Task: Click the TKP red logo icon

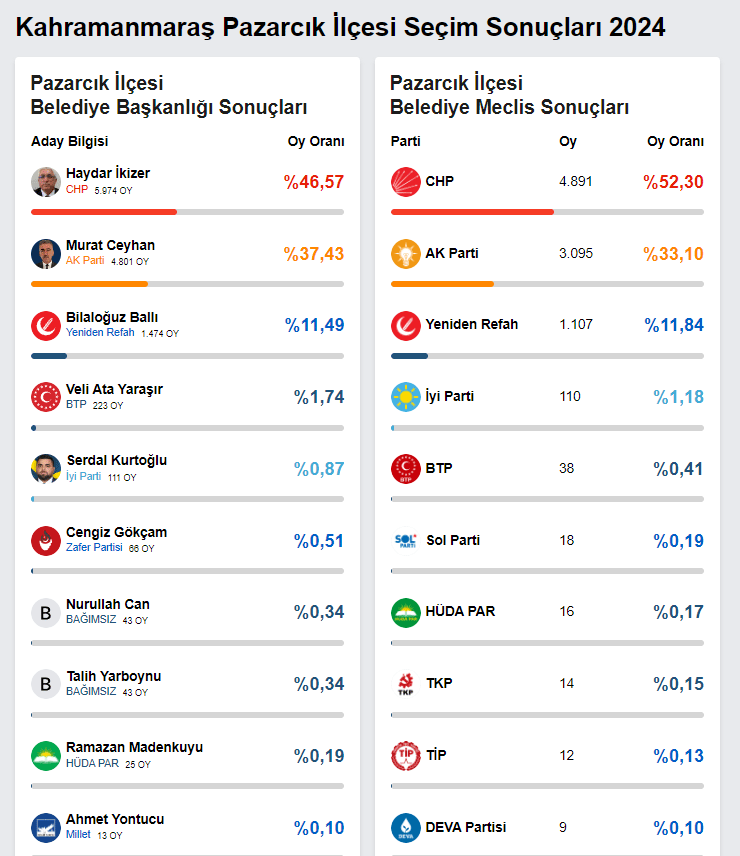Action: (406, 684)
